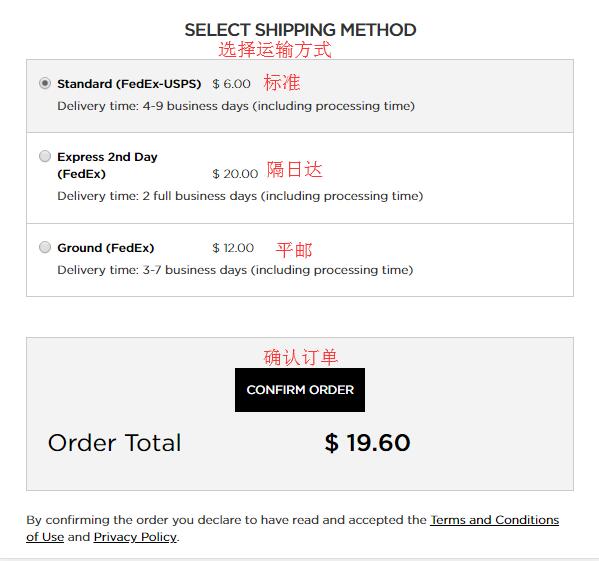Click the 2 full business days description
The image size is (599, 561).
240,196
